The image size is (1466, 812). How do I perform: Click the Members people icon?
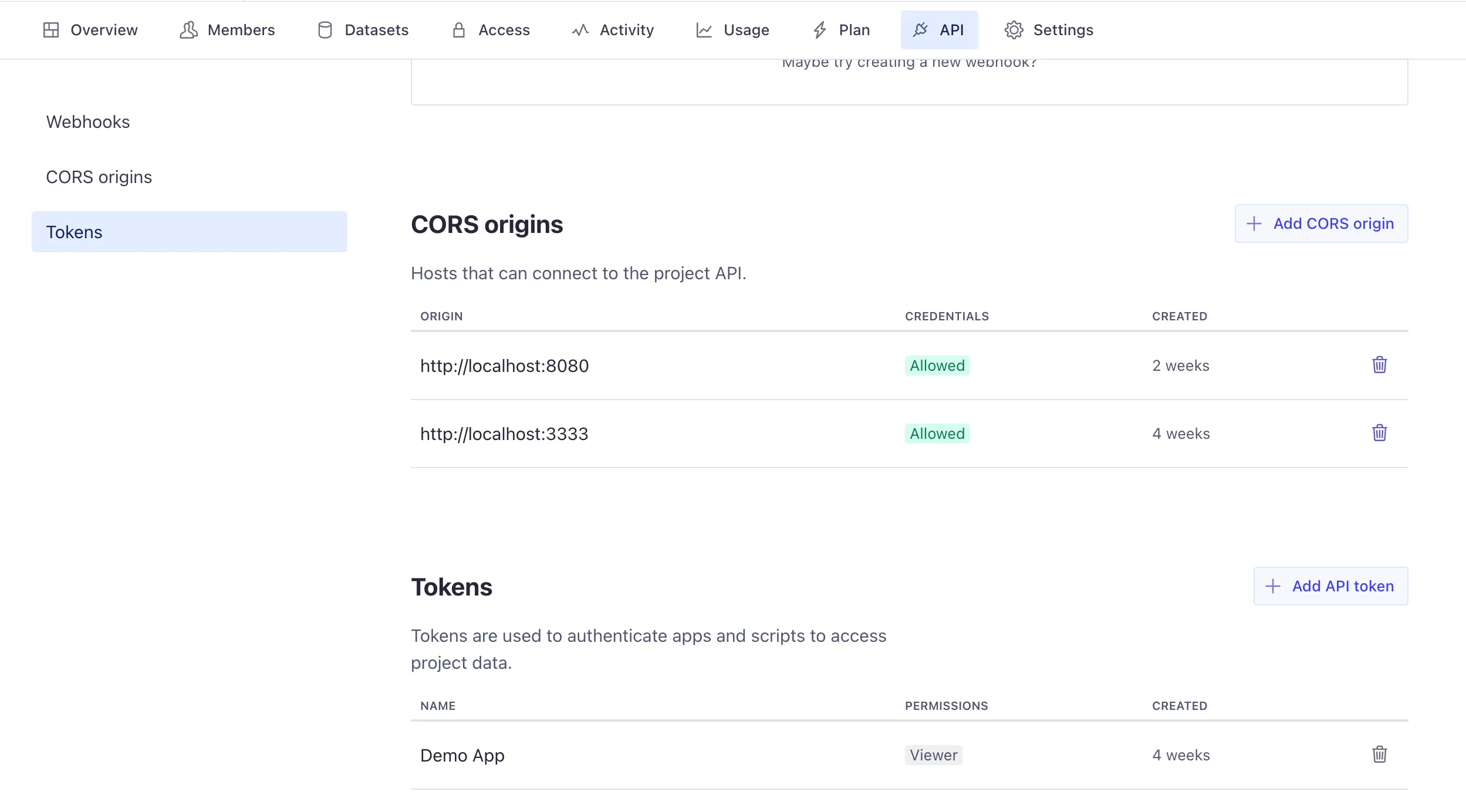click(188, 30)
